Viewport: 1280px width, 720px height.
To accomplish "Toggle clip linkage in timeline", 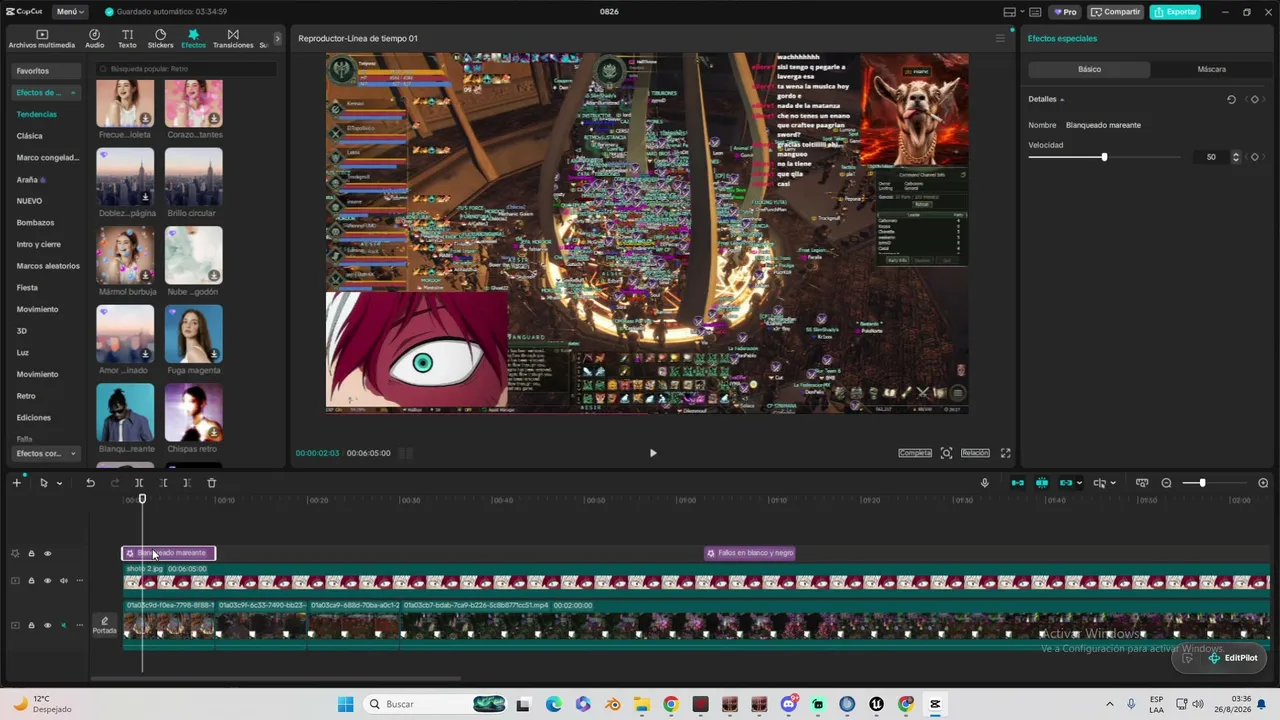I will tap(1066, 483).
